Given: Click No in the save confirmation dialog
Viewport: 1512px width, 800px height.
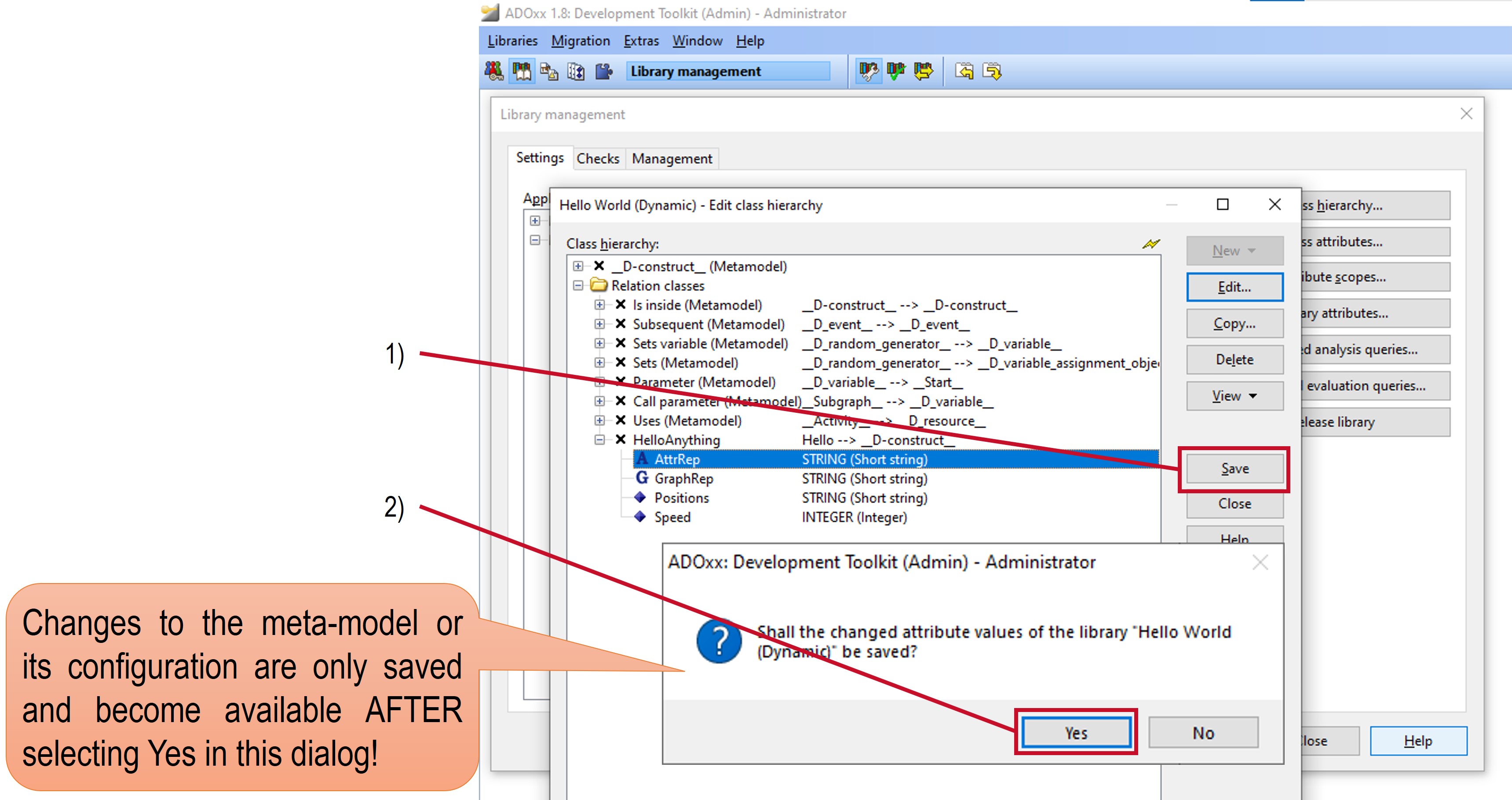Looking at the screenshot, I should pos(1203,732).
